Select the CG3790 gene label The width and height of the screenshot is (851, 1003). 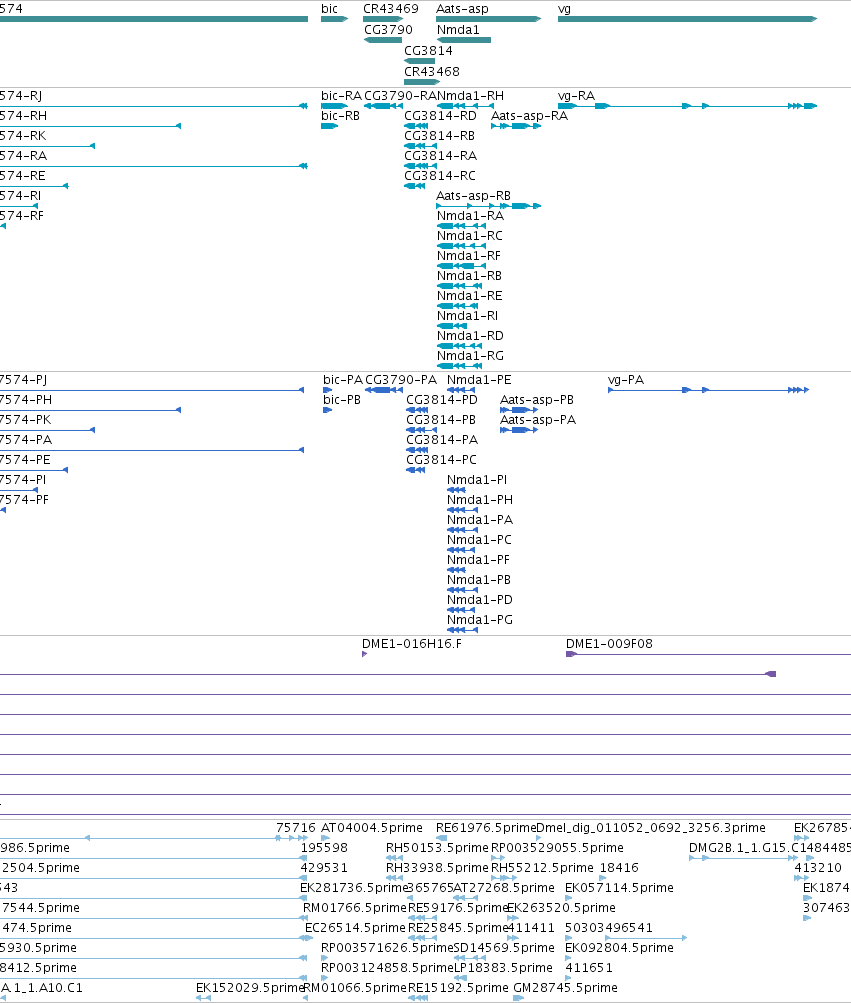click(388, 29)
